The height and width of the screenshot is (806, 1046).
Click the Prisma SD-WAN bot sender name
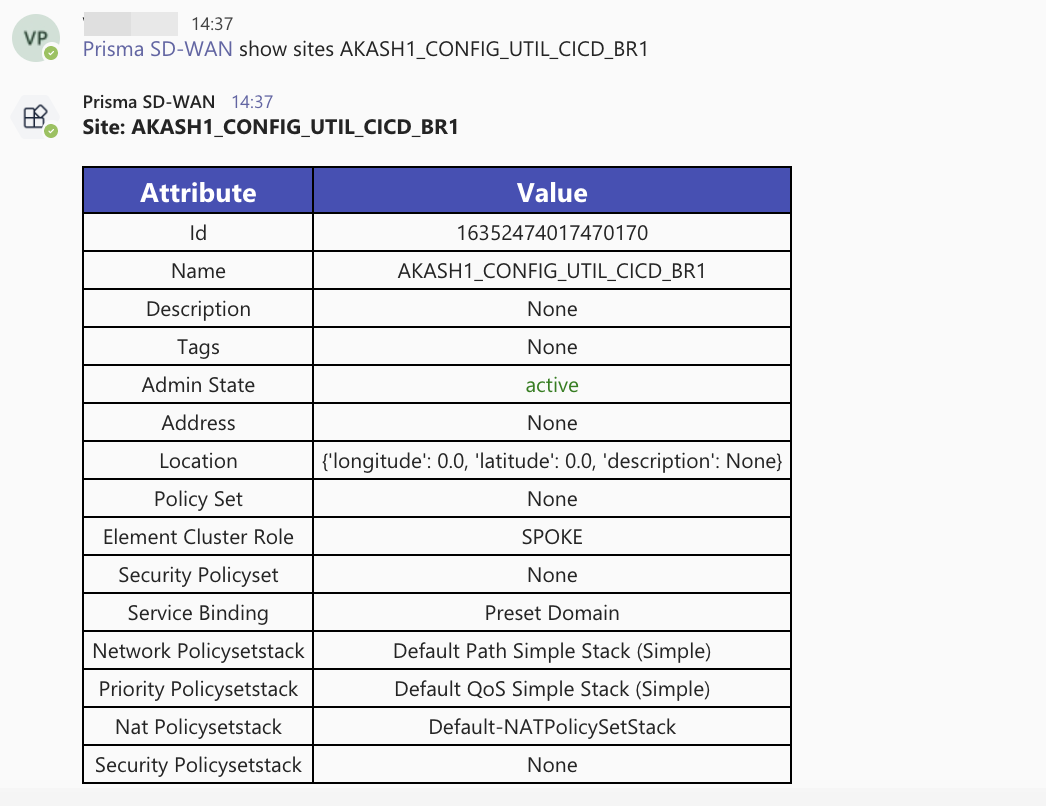pos(149,102)
